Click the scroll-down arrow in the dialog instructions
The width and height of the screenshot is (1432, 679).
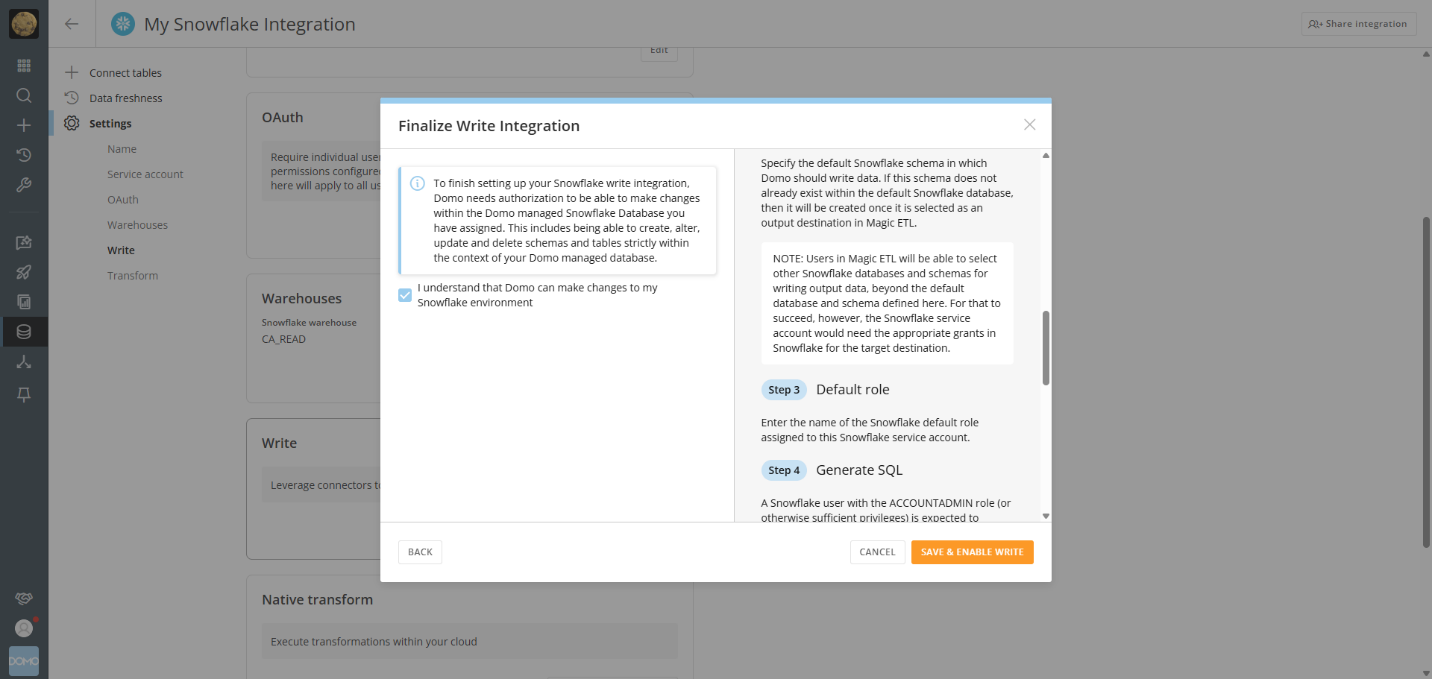point(1046,516)
